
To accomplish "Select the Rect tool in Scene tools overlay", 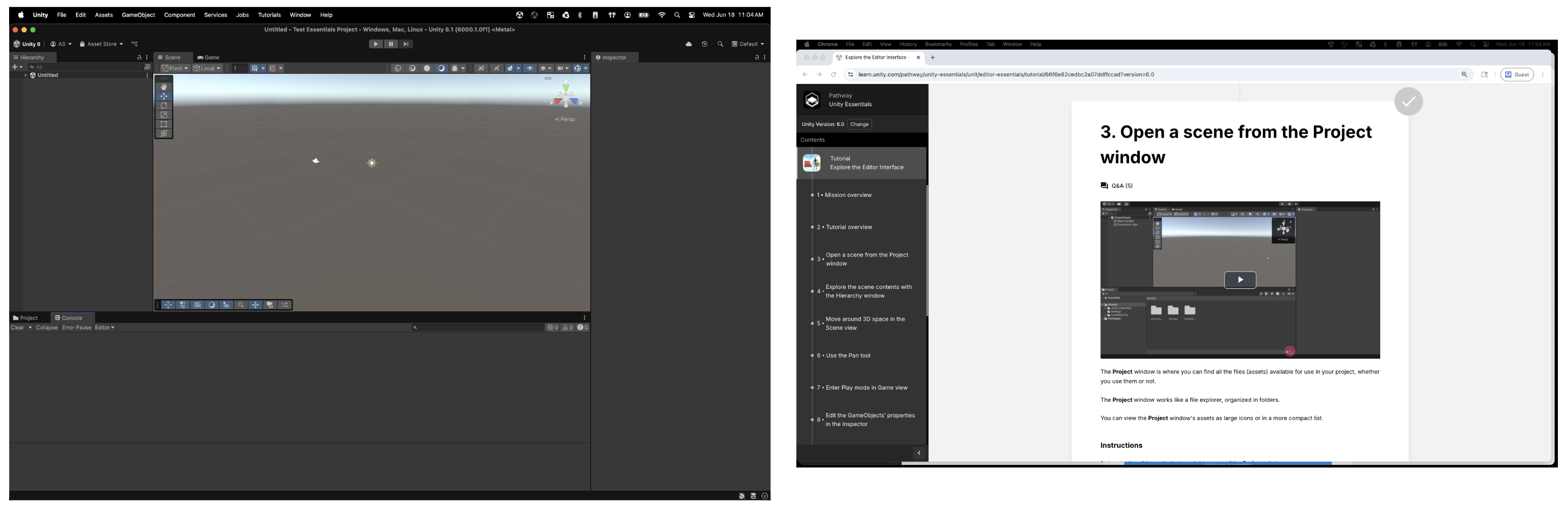I will (x=164, y=124).
